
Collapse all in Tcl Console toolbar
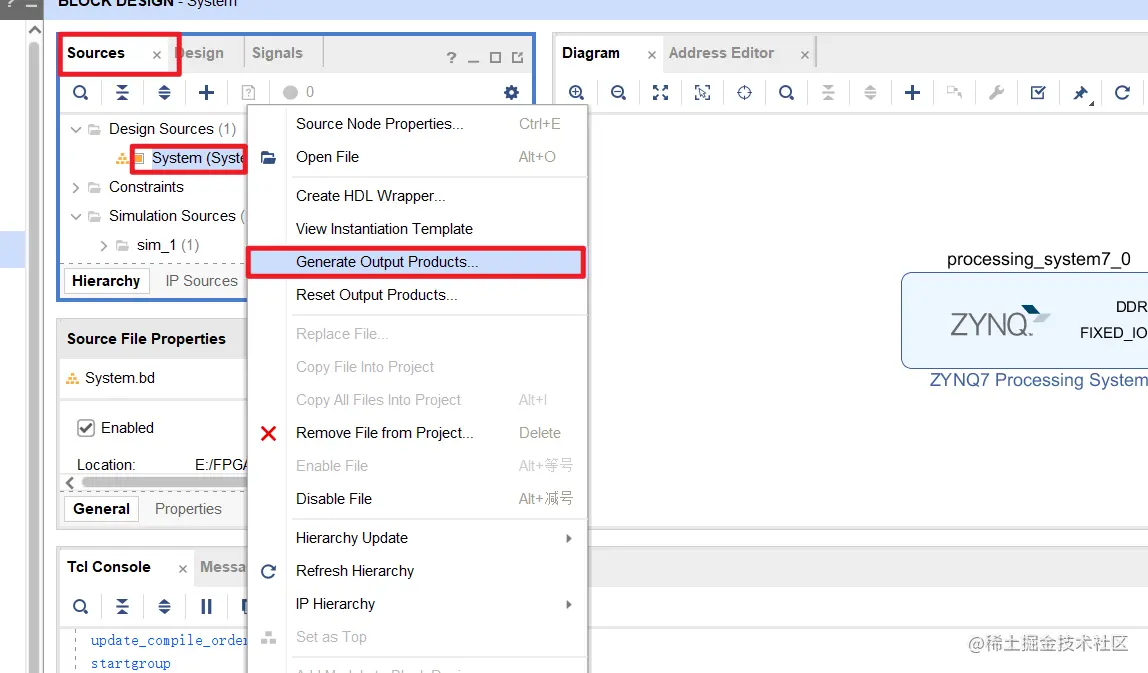[122, 606]
